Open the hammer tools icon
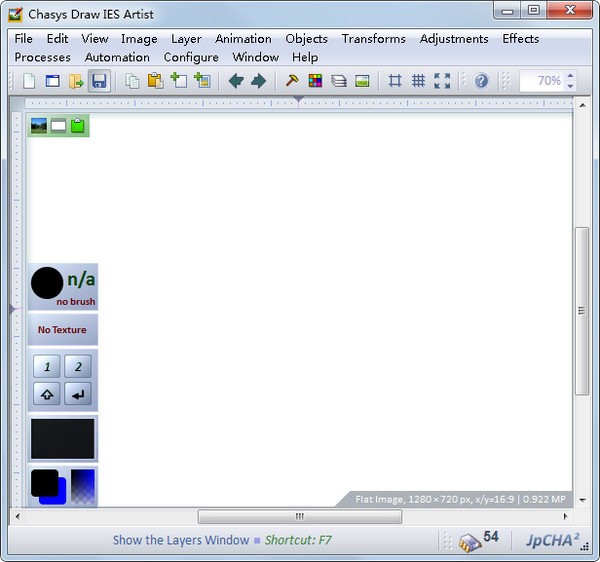Image resolution: width=600 pixels, height=562 pixels. click(292, 81)
